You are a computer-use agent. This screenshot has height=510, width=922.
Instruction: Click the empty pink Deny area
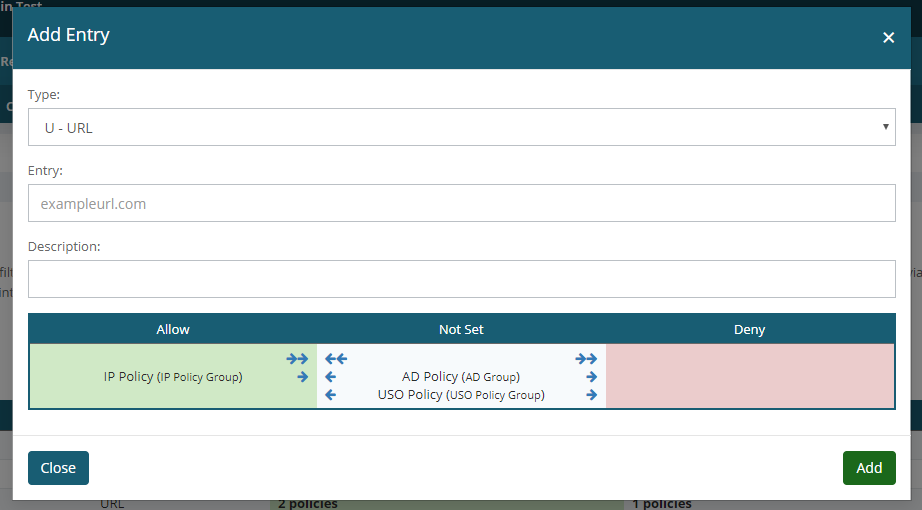tap(749, 376)
